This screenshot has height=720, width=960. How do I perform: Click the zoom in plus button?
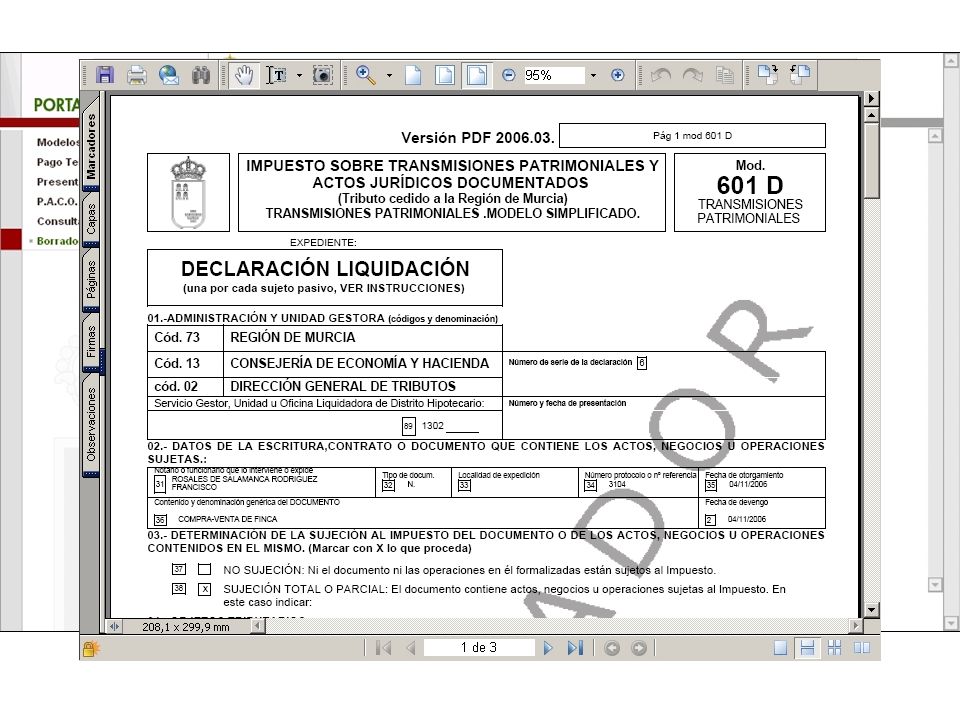618,75
